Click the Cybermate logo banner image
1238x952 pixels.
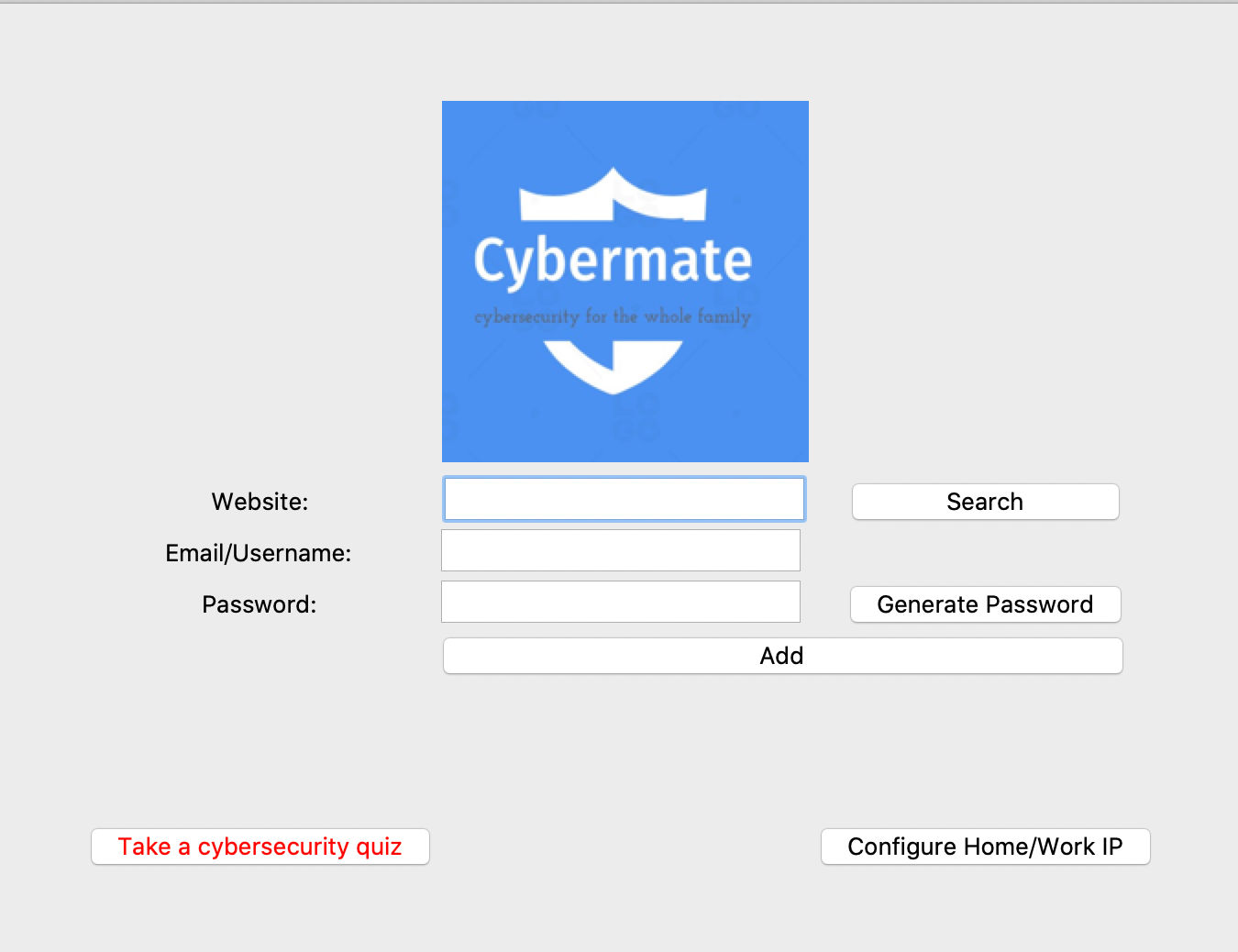625,280
